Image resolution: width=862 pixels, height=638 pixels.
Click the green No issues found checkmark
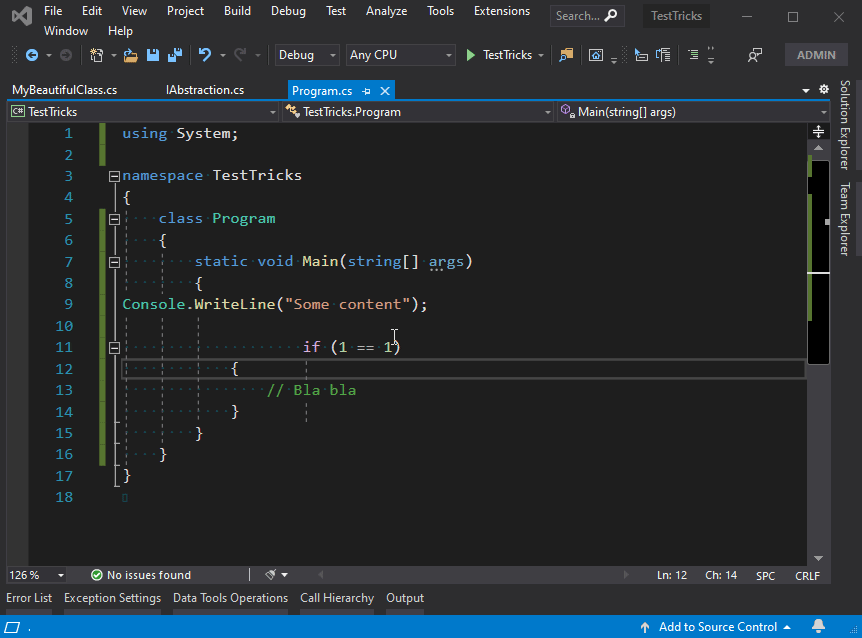97,575
